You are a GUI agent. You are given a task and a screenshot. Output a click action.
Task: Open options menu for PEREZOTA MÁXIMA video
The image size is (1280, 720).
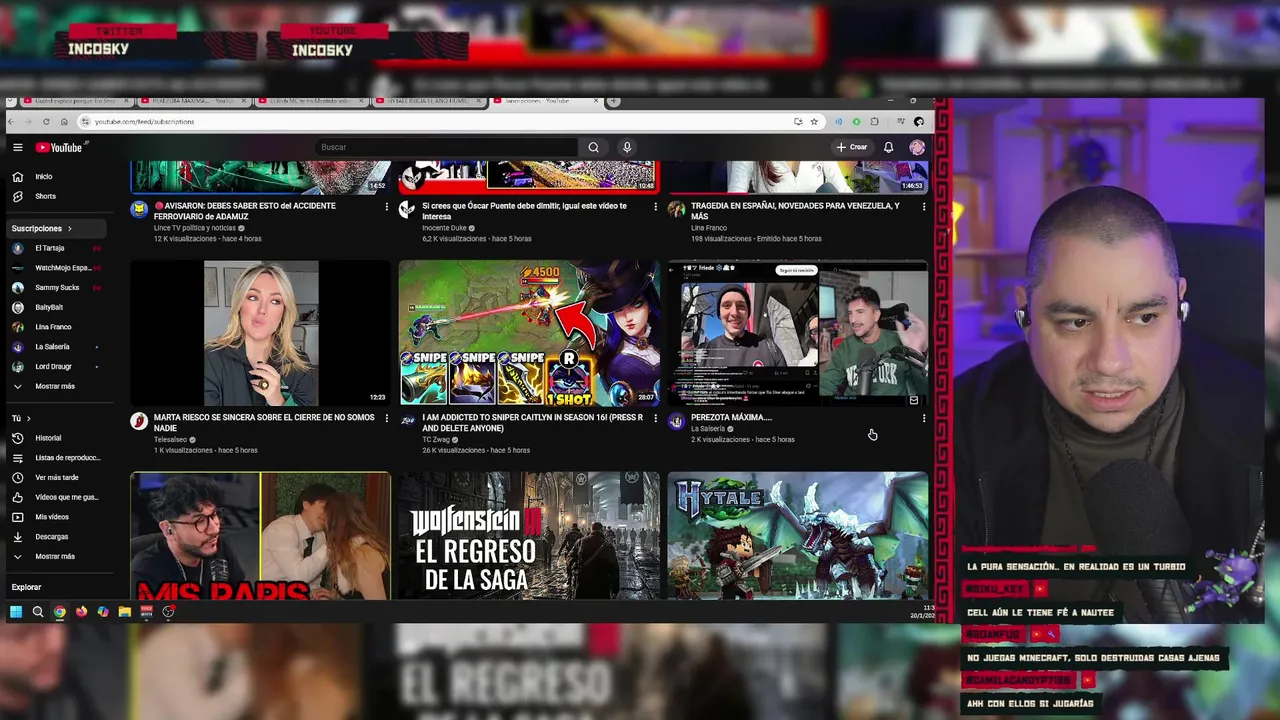point(923,418)
